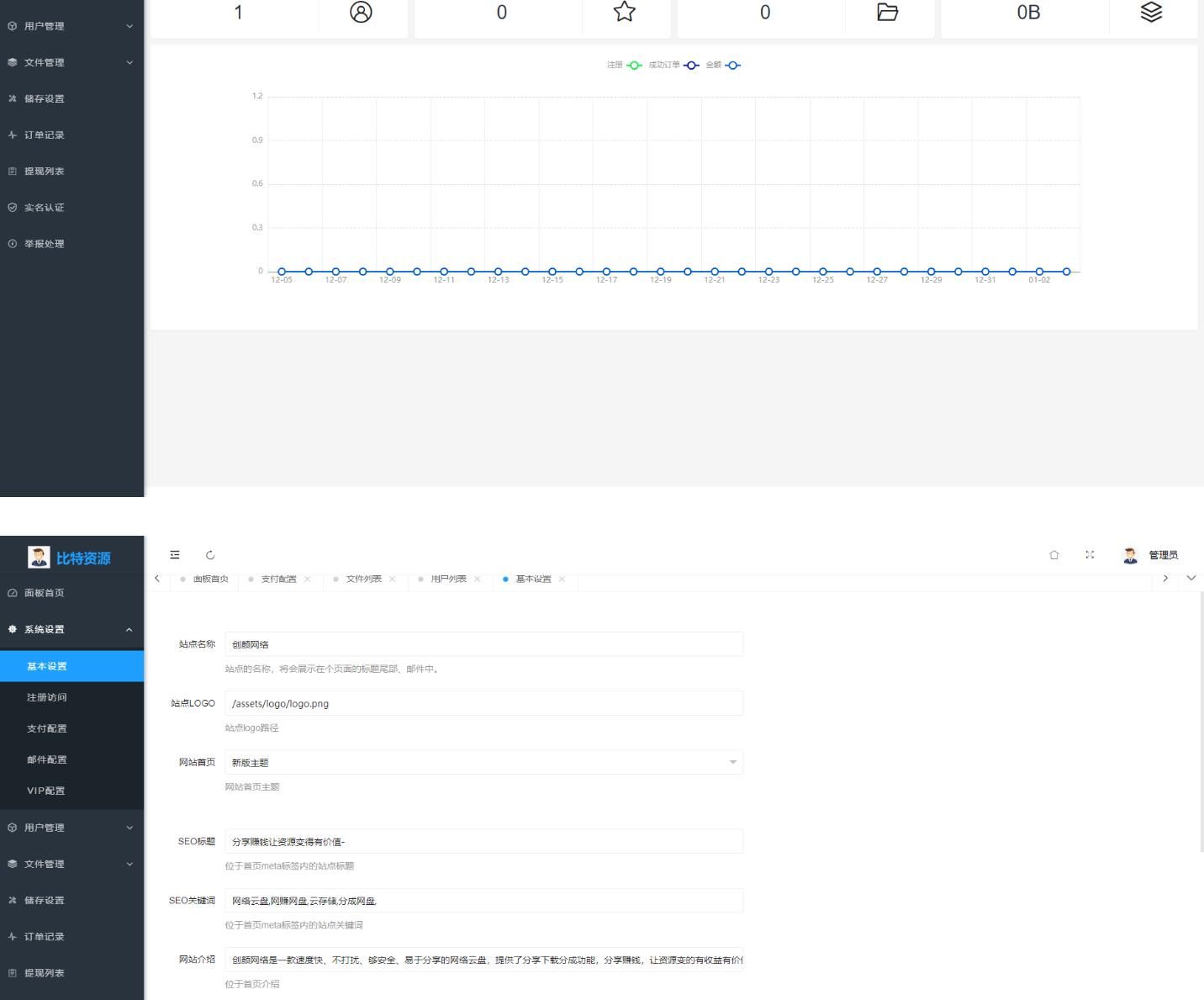
Task: Click the home icon near the admin avatar
Action: 1053,555
